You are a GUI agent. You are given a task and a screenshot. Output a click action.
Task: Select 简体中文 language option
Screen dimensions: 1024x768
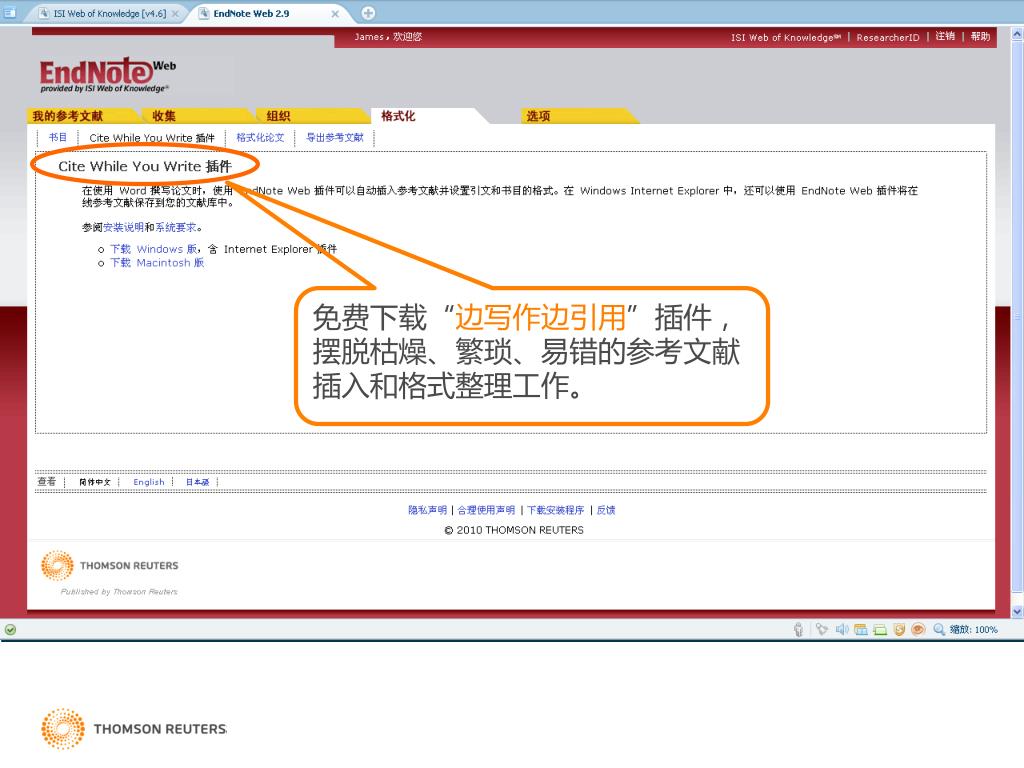click(x=95, y=482)
